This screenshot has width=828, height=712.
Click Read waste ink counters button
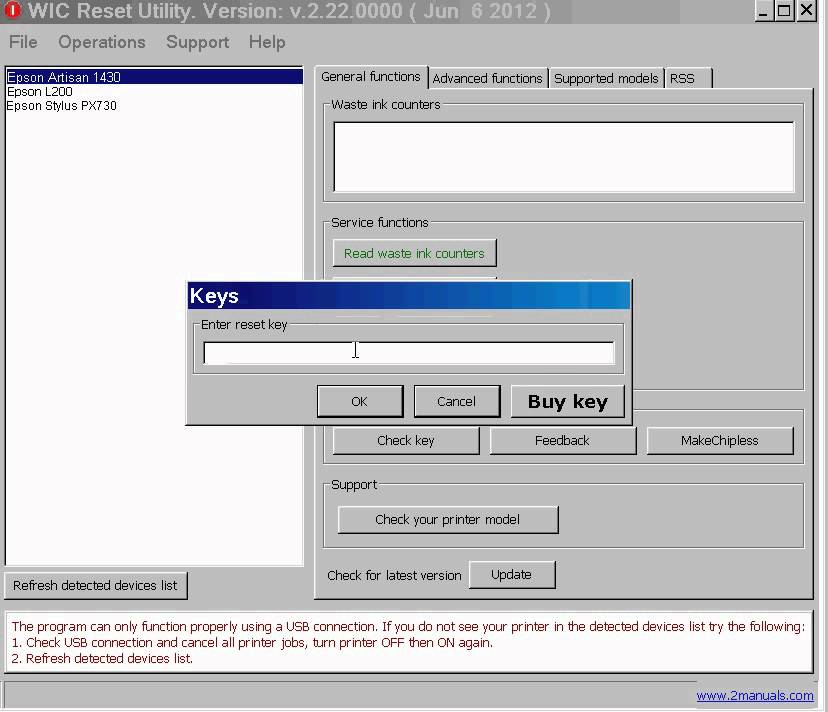(x=414, y=254)
